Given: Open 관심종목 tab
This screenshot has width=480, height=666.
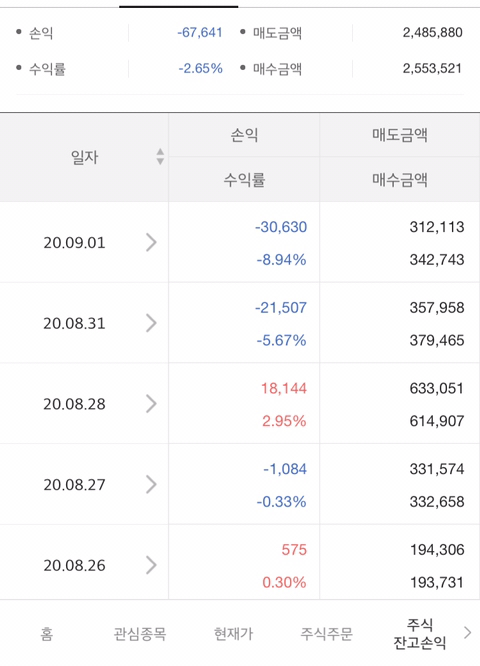Looking at the screenshot, I should 140,634.
